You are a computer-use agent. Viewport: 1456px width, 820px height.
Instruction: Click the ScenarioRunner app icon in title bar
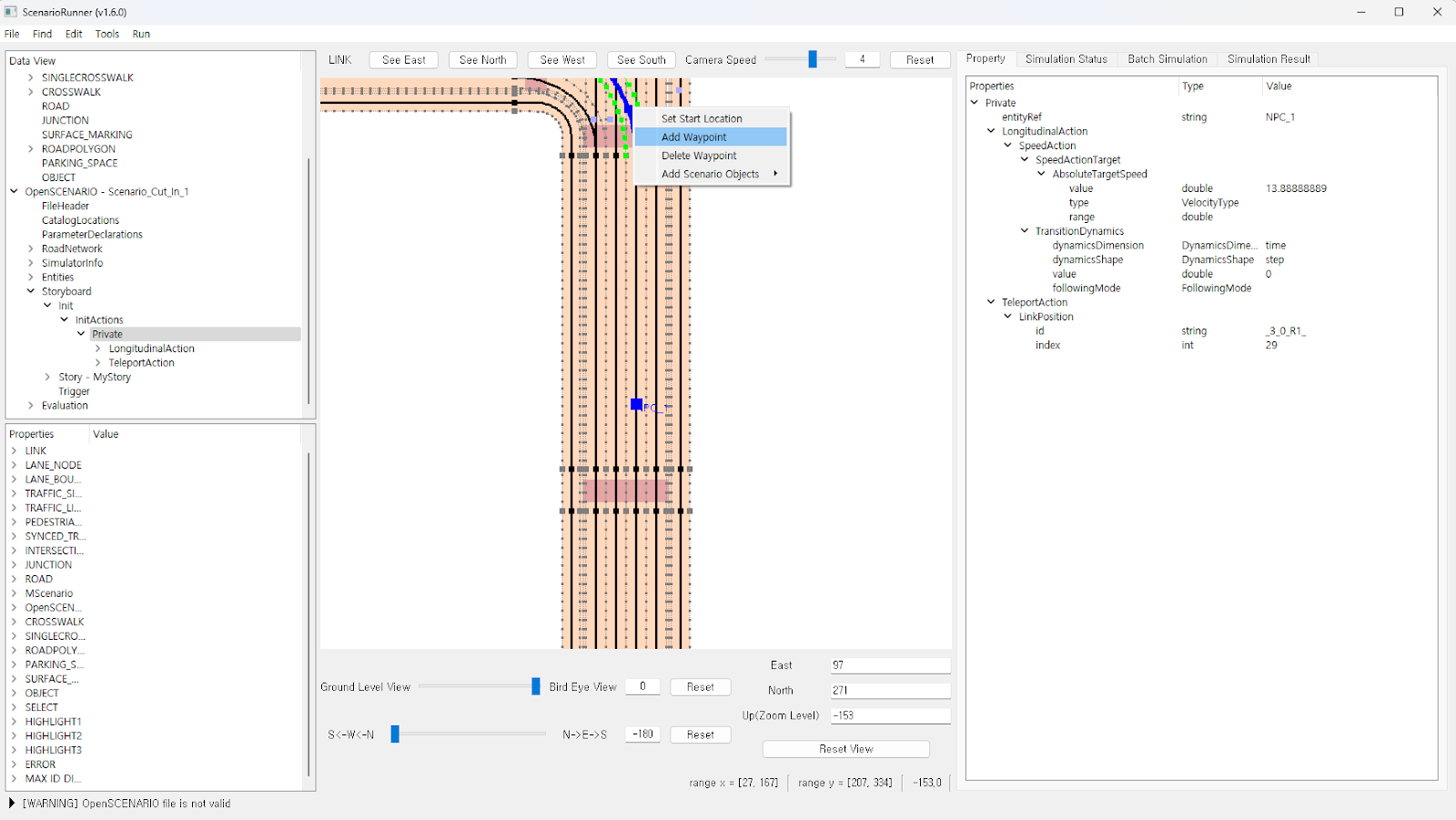tap(11, 12)
